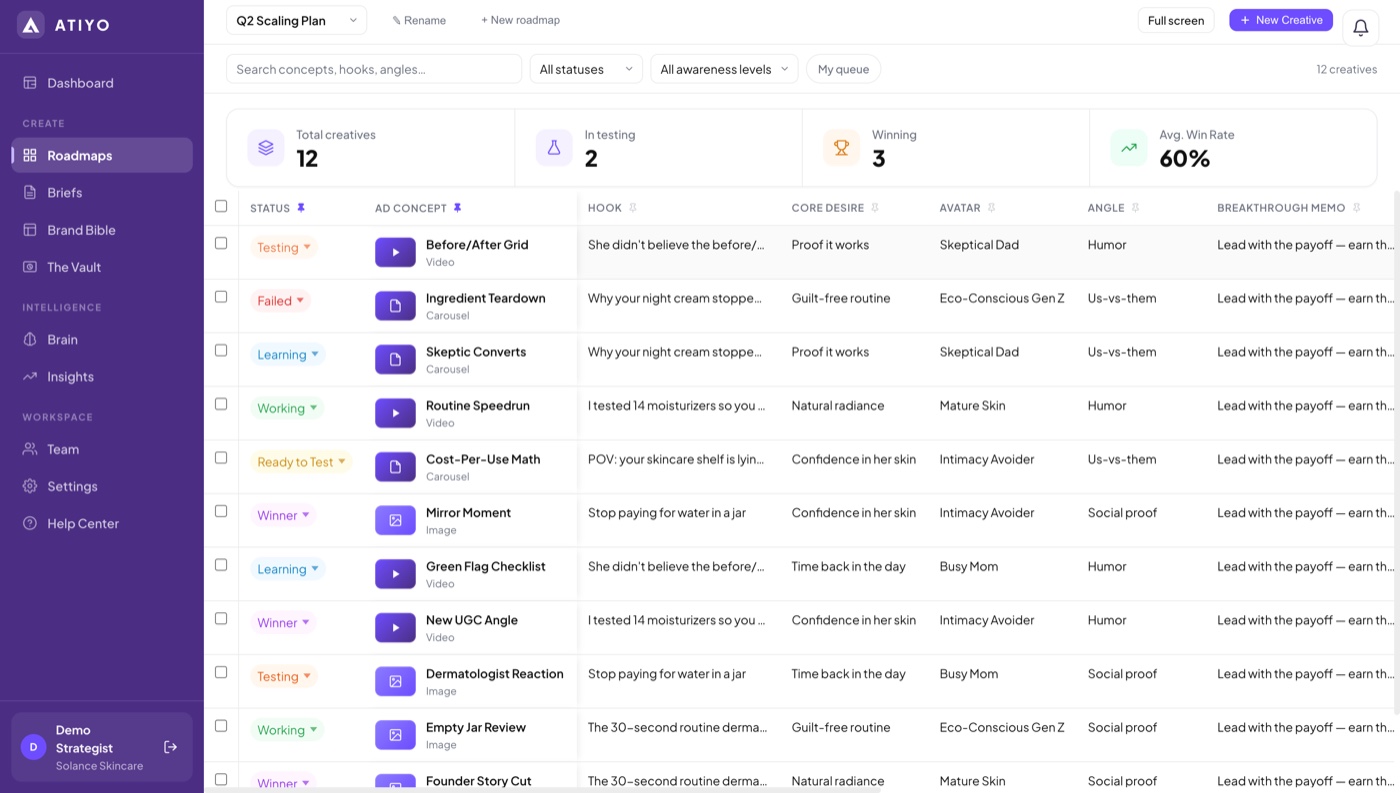The height and width of the screenshot is (793, 1400).
Task: Open the All statuses filter dropdown
Action: pos(586,69)
